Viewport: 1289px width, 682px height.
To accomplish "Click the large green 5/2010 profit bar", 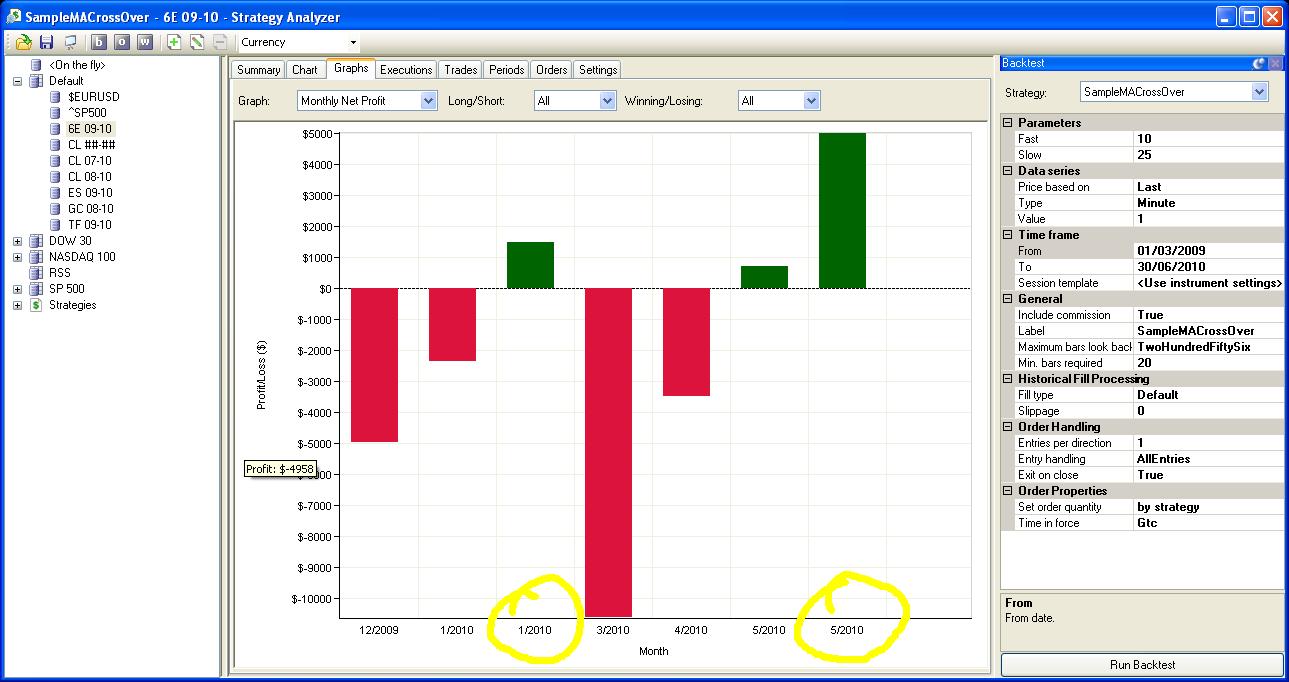I will [842, 211].
